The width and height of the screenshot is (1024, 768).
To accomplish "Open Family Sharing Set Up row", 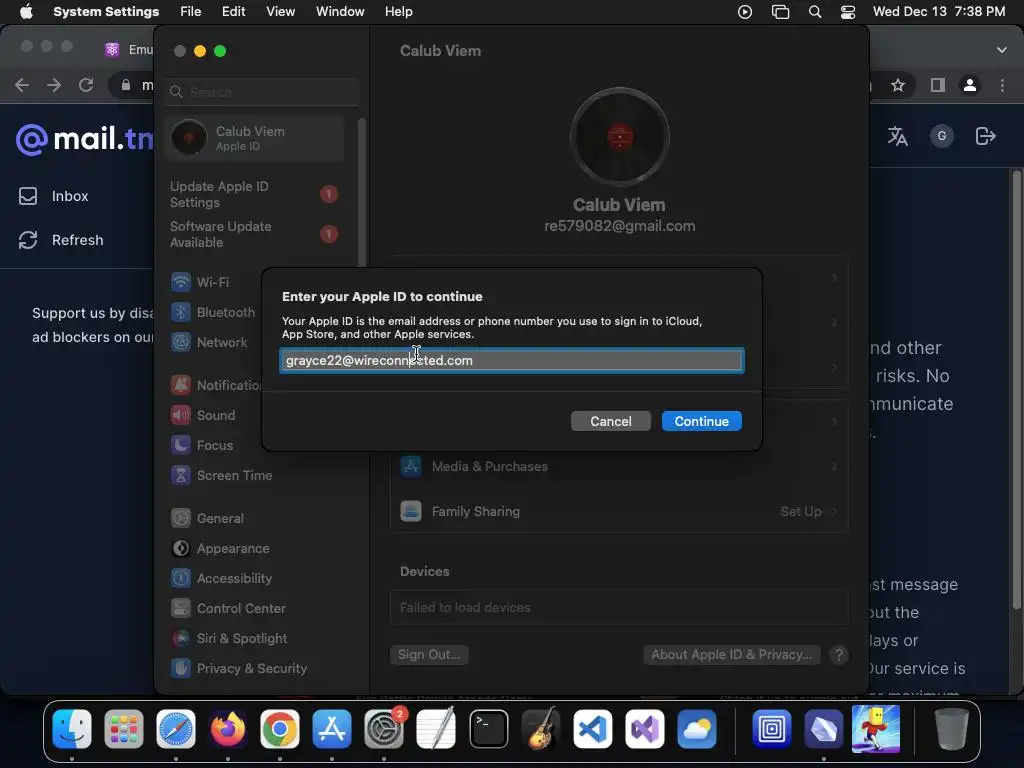I will coord(619,511).
